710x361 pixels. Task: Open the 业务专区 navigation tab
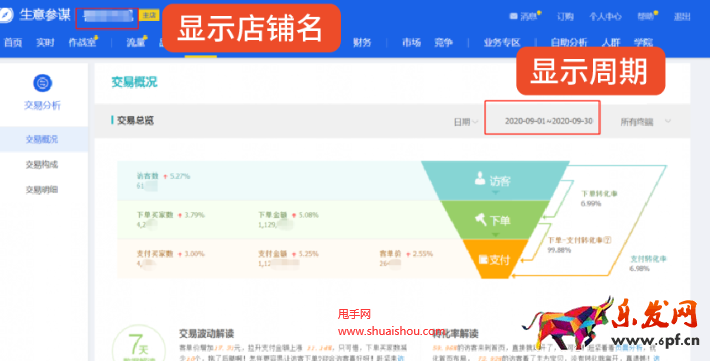point(502,43)
